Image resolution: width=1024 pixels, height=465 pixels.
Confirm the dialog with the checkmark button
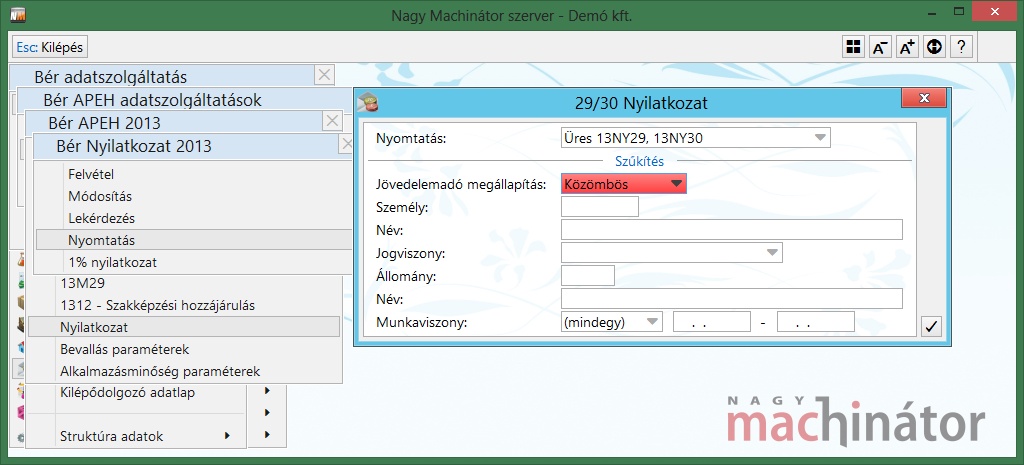pos(932,327)
